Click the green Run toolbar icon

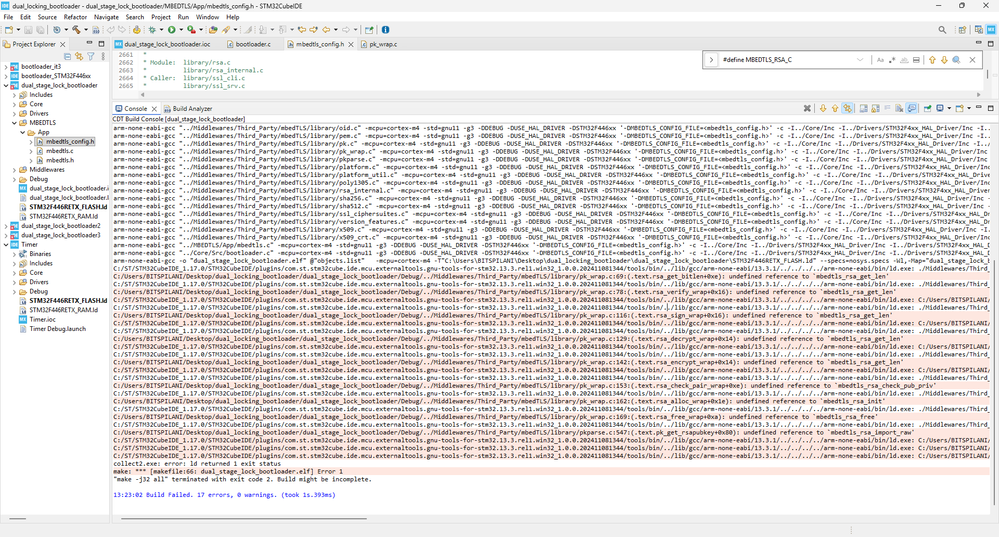171,29
